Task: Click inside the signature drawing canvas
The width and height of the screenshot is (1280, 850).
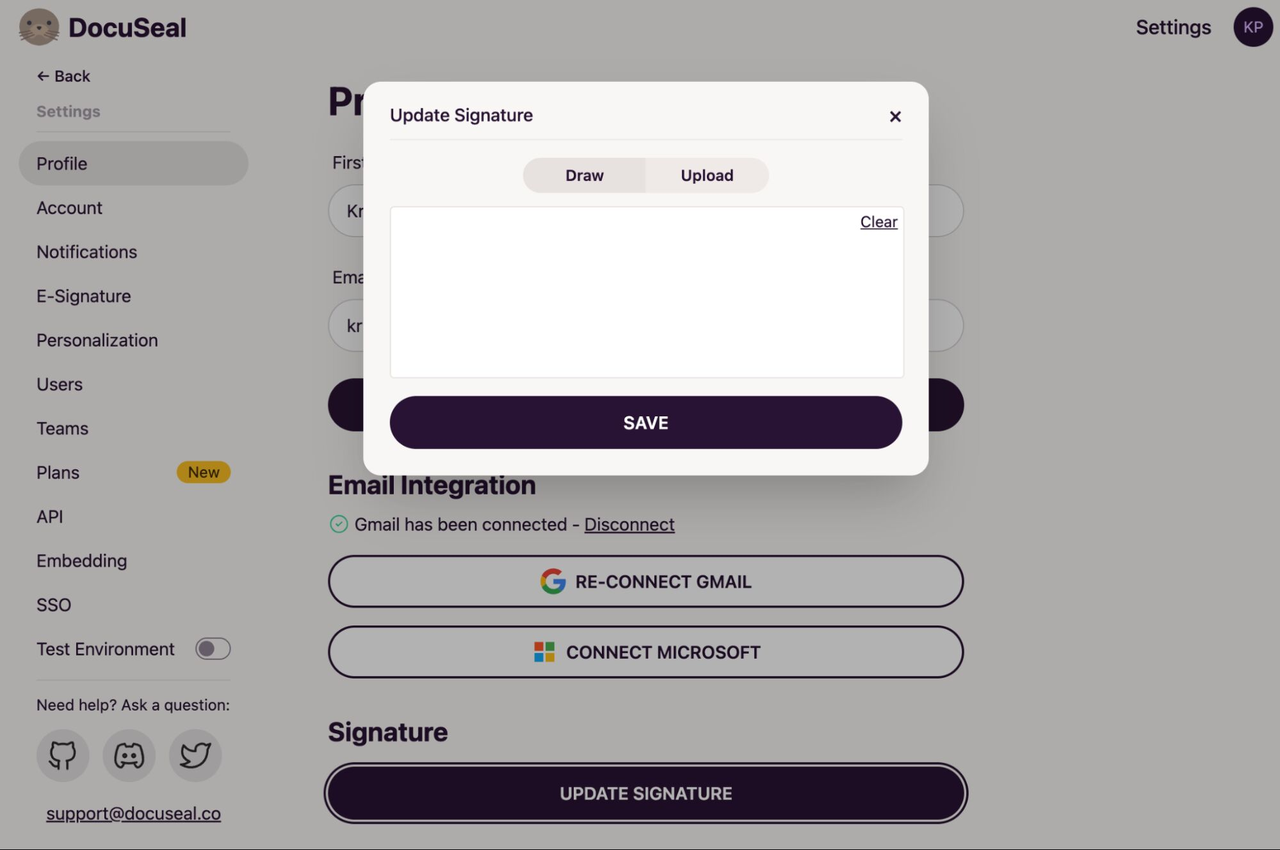Action: [646, 300]
